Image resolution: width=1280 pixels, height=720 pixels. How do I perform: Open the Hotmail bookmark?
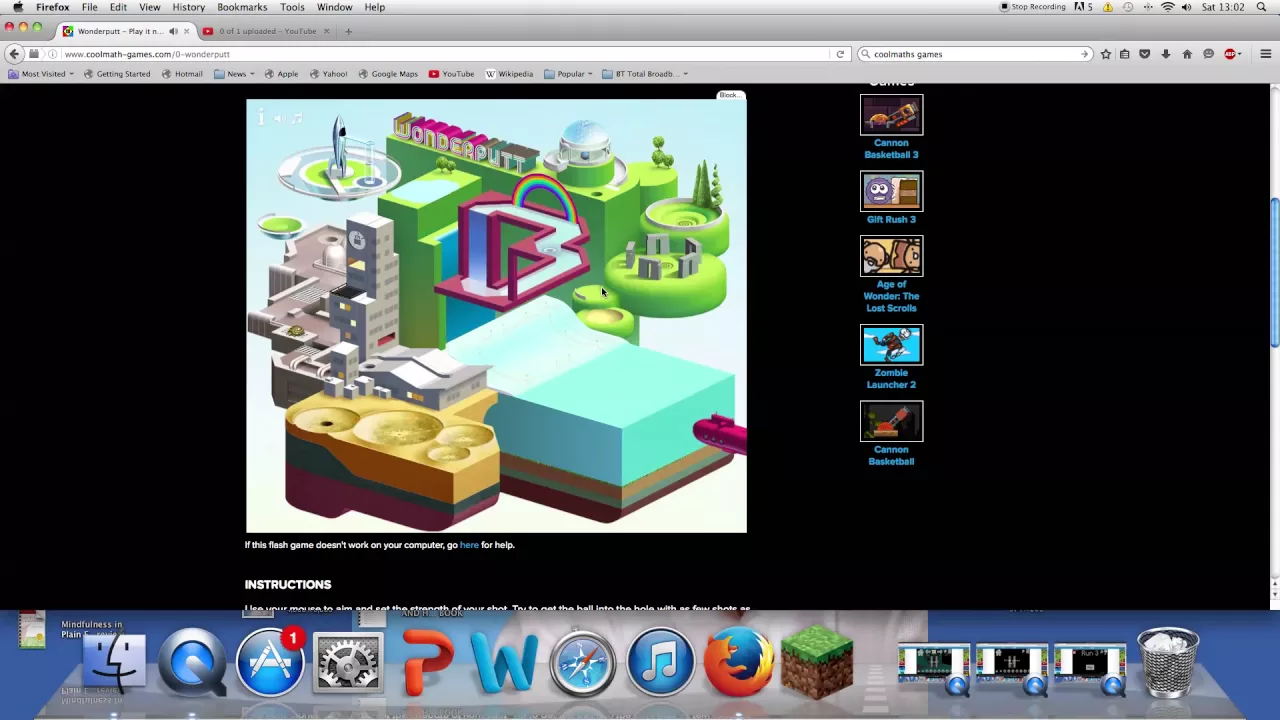point(182,74)
